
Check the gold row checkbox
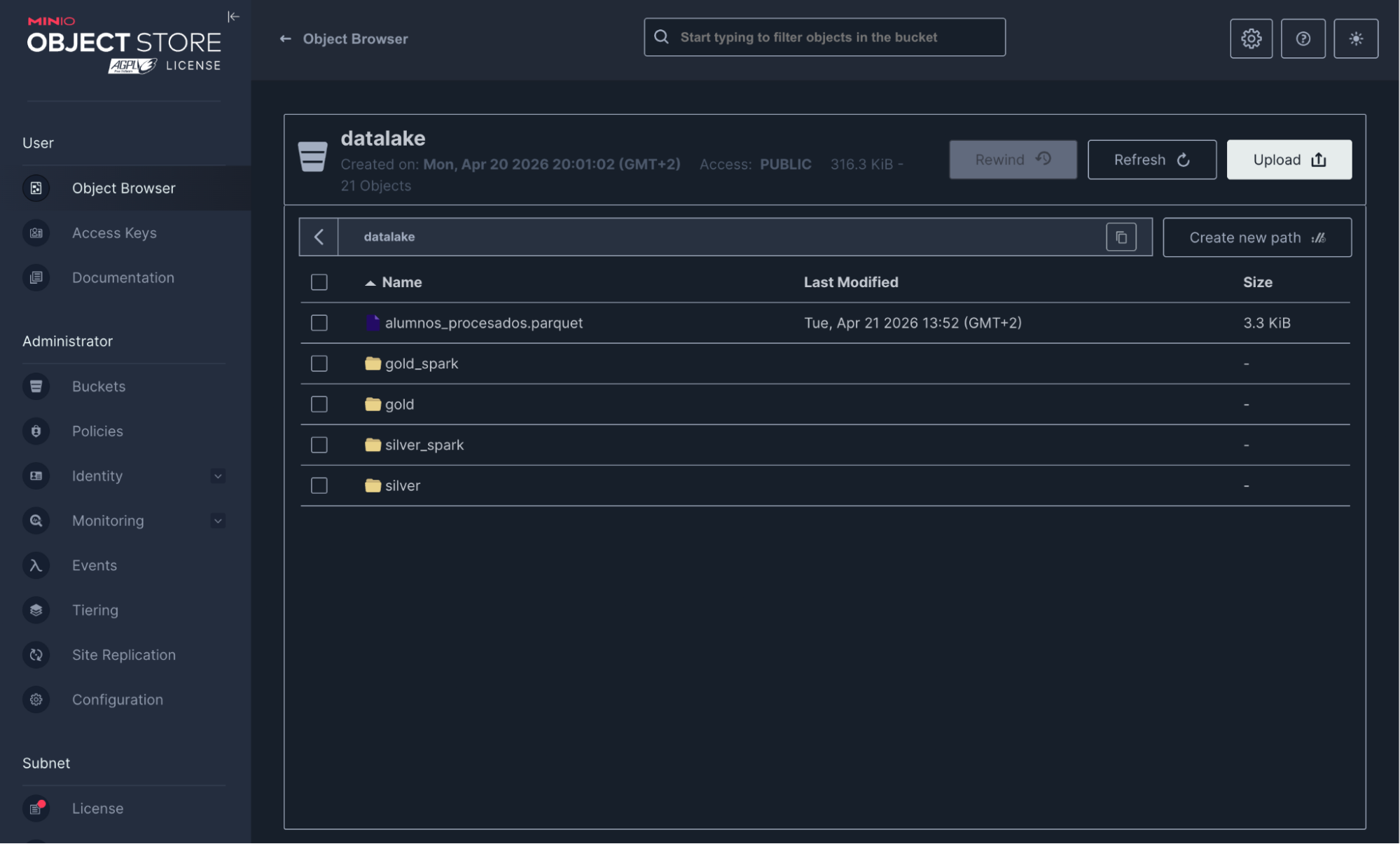(x=319, y=404)
